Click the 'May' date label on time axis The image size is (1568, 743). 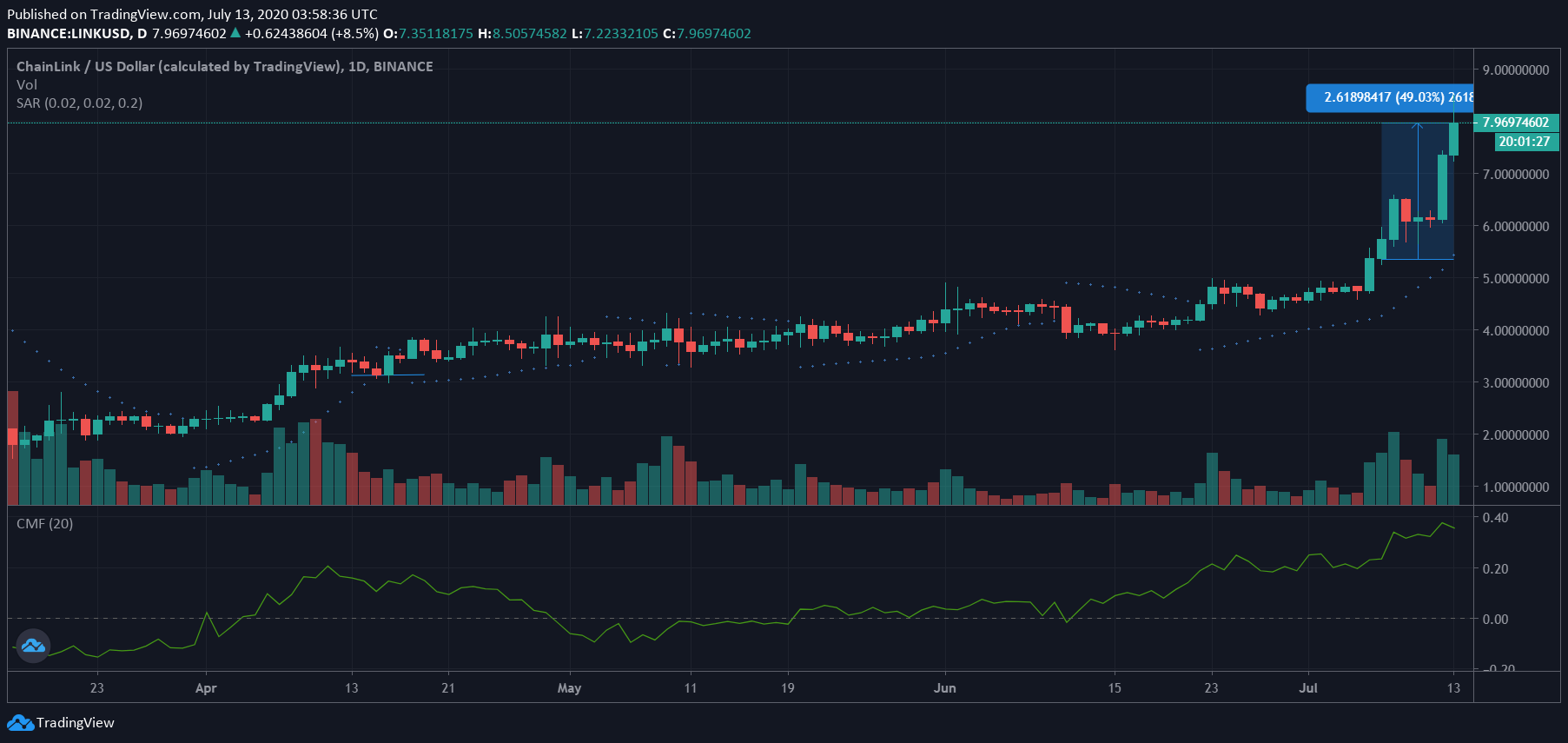(x=569, y=688)
